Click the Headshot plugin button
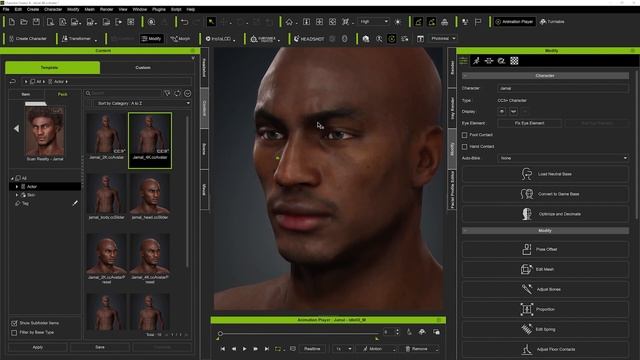 point(309,39)
